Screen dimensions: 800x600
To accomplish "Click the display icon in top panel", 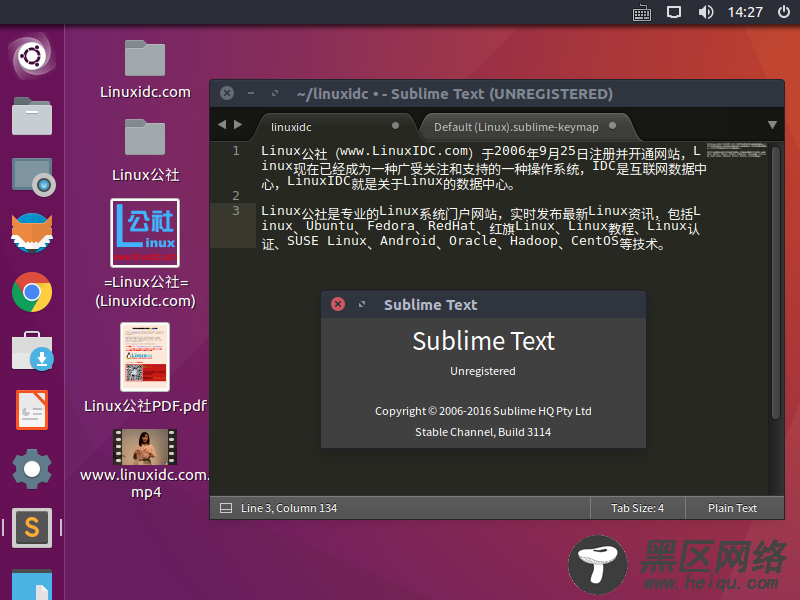I will (674, 12).
